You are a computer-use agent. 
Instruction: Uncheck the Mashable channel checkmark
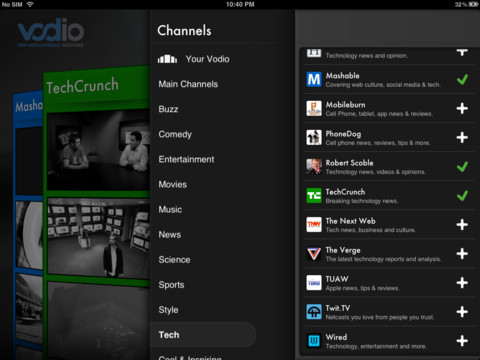(x=462, y=79)
